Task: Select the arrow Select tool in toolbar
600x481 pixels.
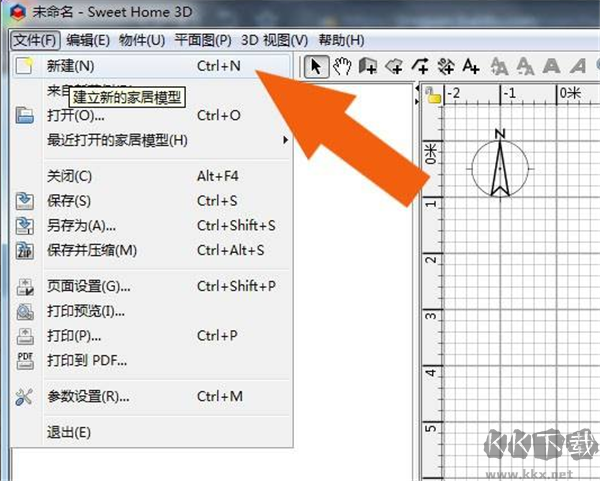Action: point(316,67)
